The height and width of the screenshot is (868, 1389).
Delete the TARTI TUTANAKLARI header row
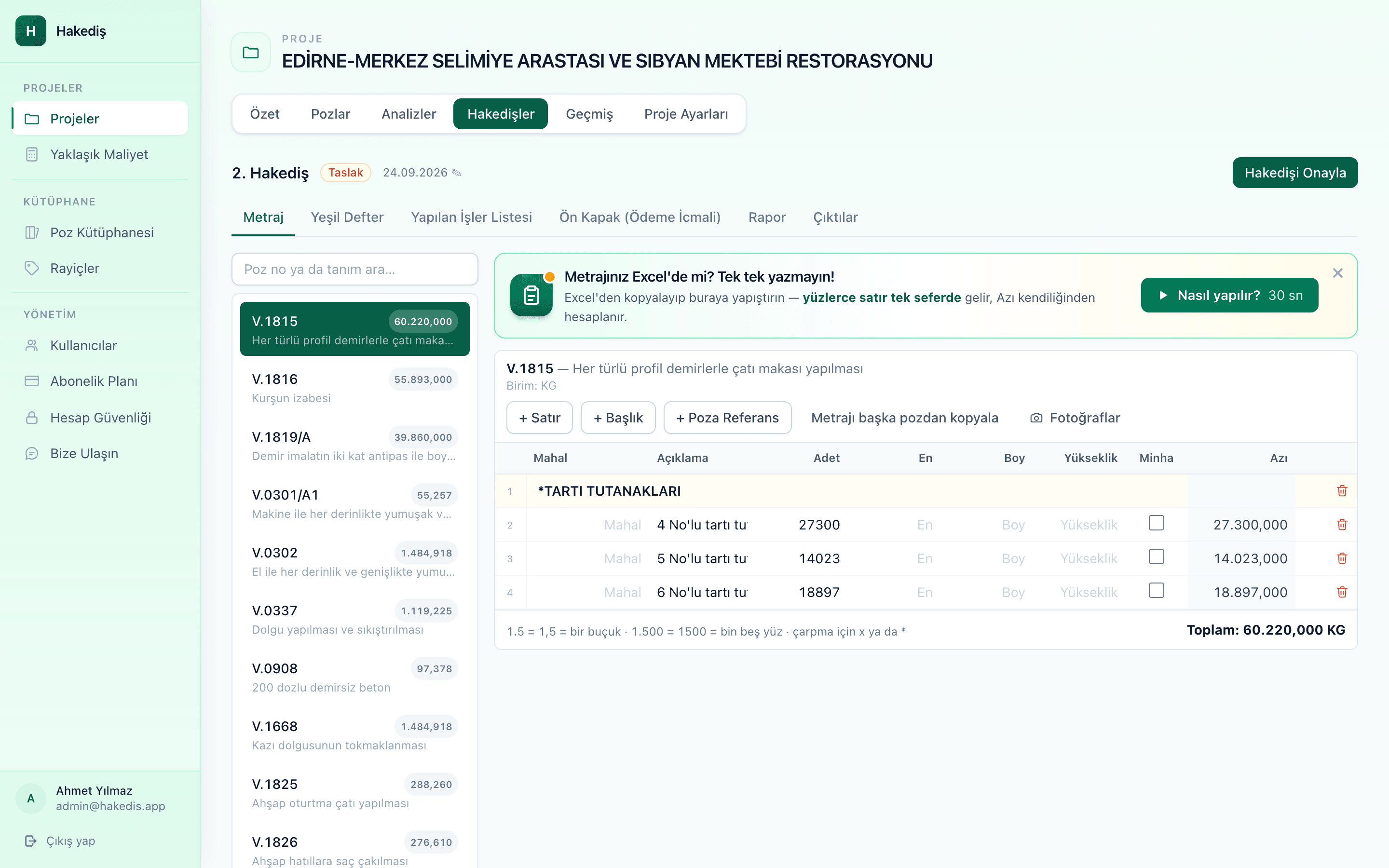pos(1342,491)
